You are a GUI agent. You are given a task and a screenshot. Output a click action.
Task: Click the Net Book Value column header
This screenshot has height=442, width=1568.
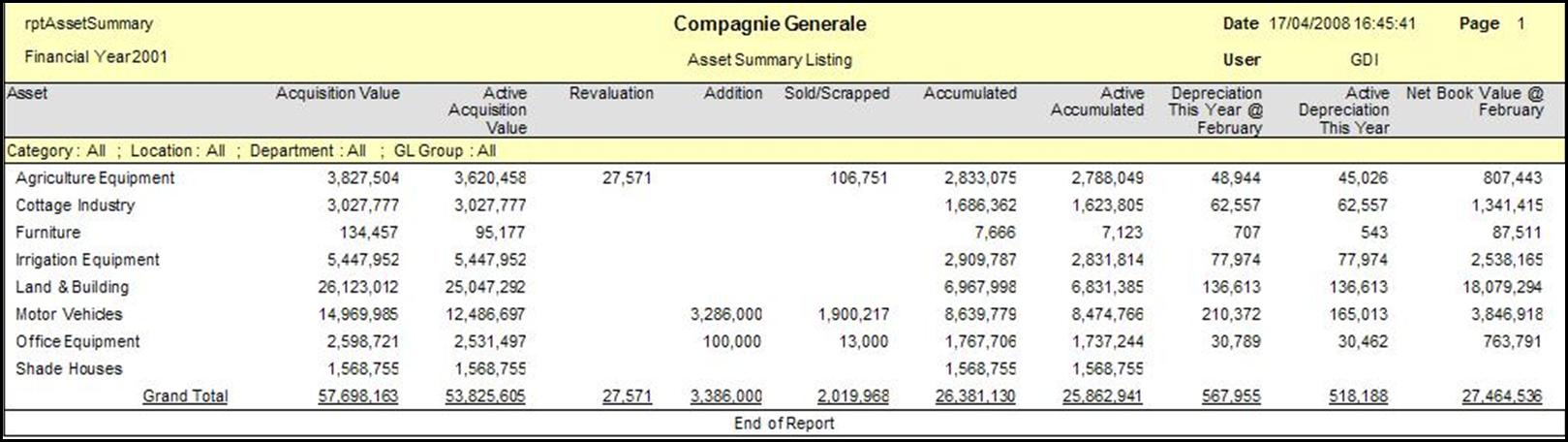pyautogui.click(x=1474, y=101)
